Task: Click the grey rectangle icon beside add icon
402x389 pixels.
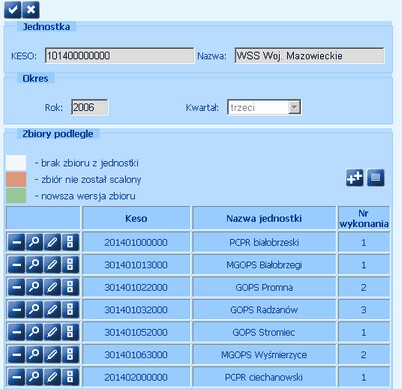Action: pos(376,178)
